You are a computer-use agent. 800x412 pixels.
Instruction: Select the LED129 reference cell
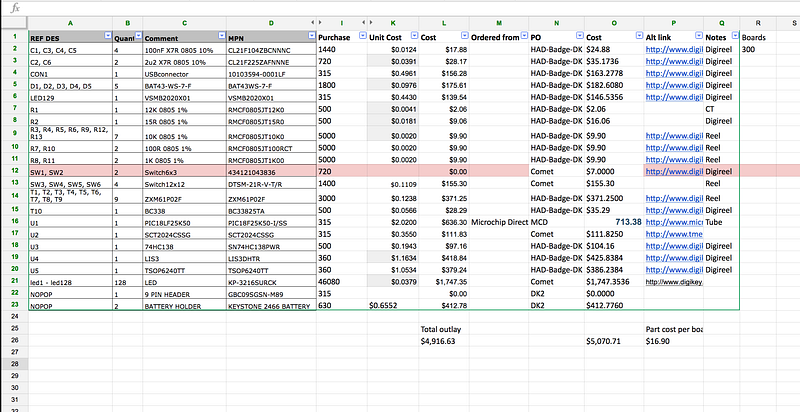pyautogui.click(x=70, y=97)
